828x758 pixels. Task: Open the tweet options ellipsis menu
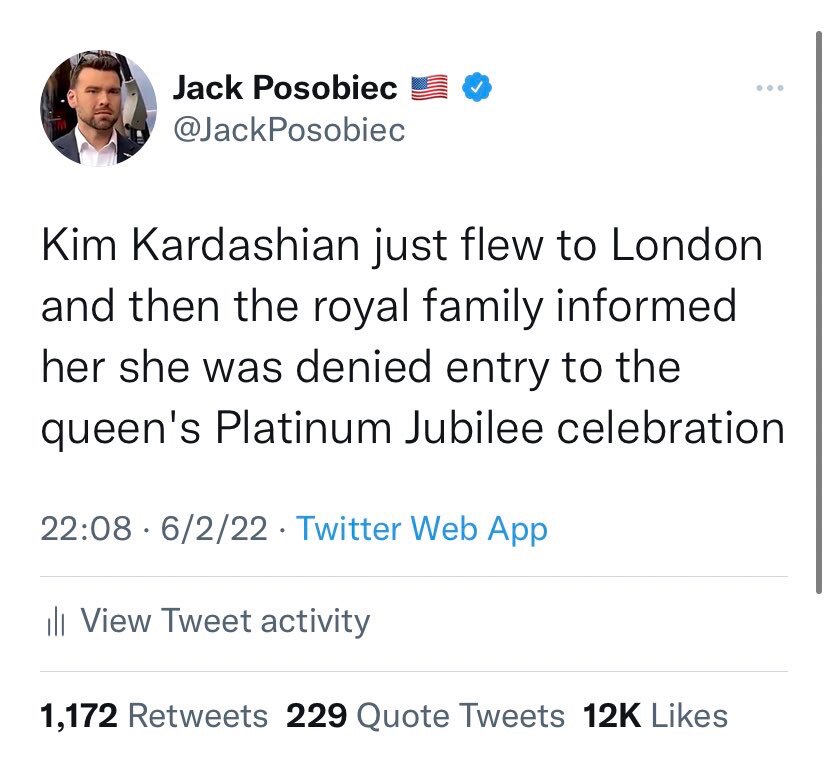(768, 90)
